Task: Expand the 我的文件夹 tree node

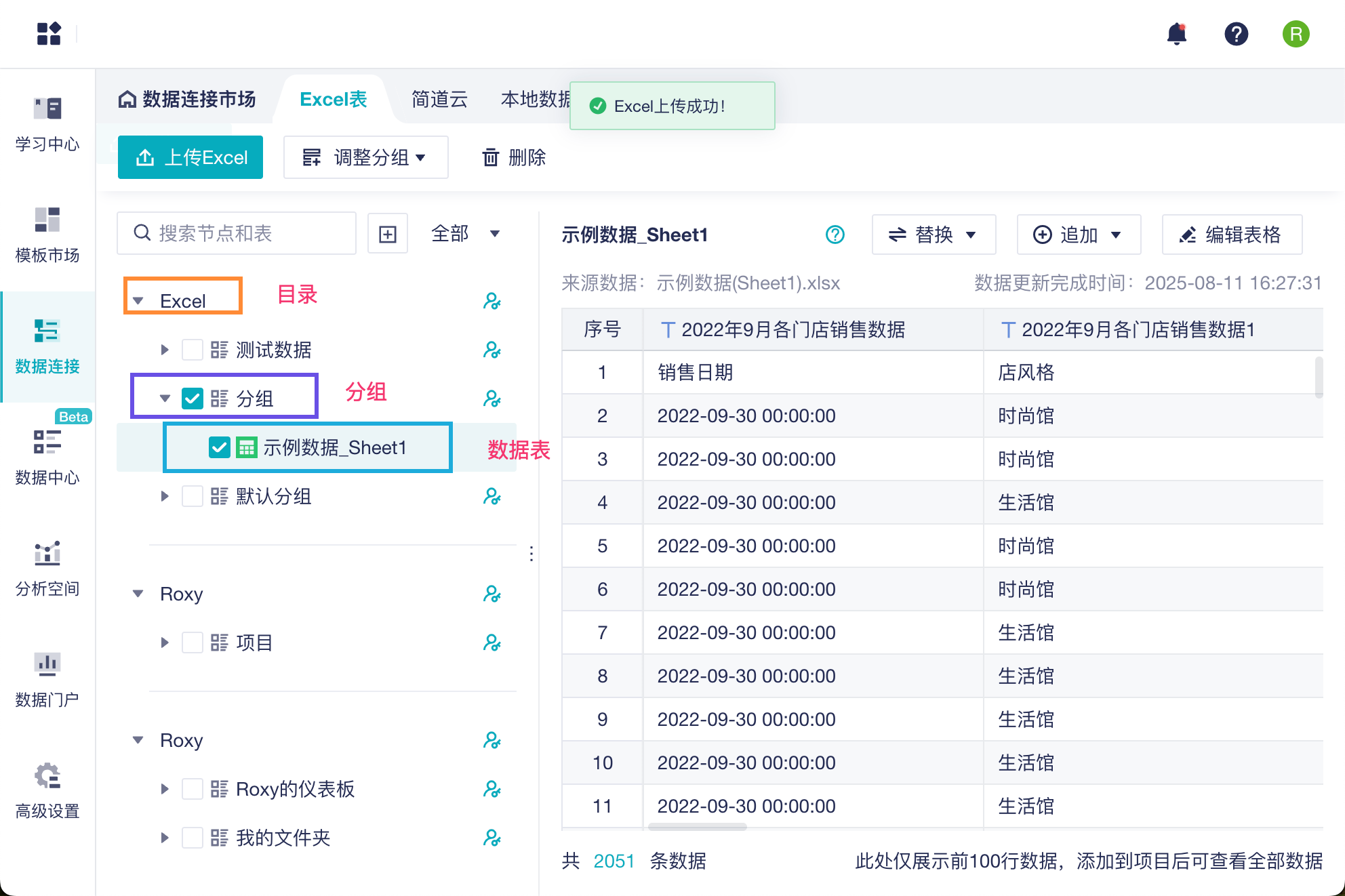Action: [165, 838]
